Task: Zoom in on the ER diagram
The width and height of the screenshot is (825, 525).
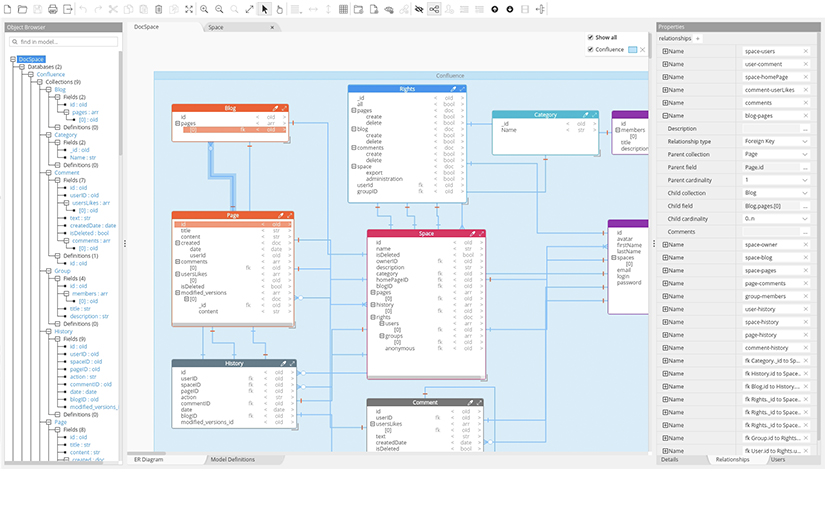Action: 204,9
